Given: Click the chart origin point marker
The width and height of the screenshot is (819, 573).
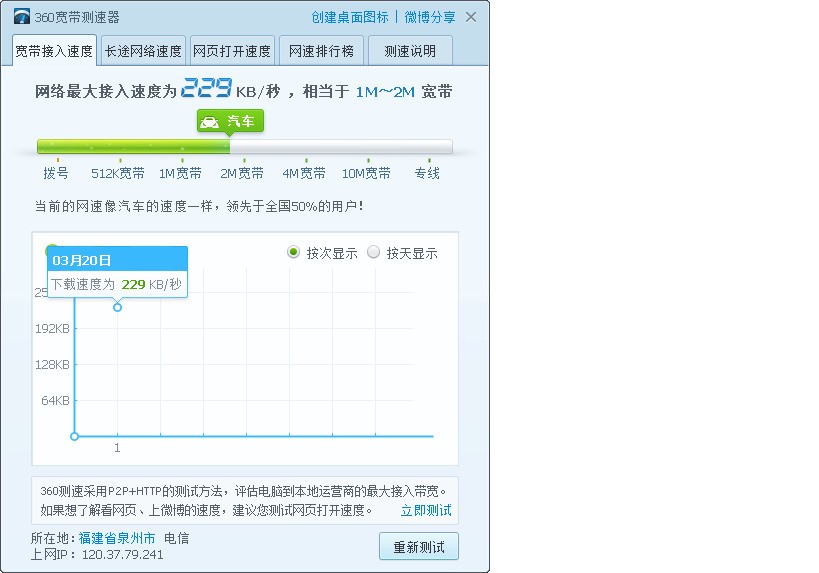Looking at the screenshot, I should (74, 436).
